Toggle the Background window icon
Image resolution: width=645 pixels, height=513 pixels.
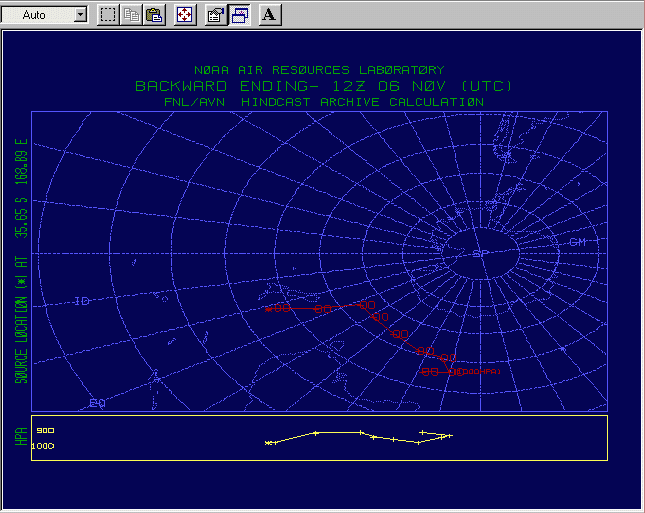pos(240,15)
